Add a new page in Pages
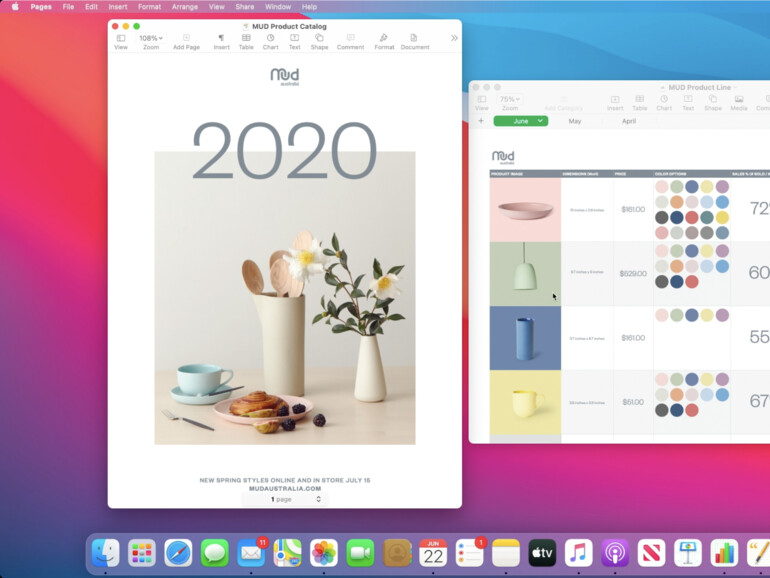The width and height of the screenshot is (770, 578). click(x=186, y=42)
